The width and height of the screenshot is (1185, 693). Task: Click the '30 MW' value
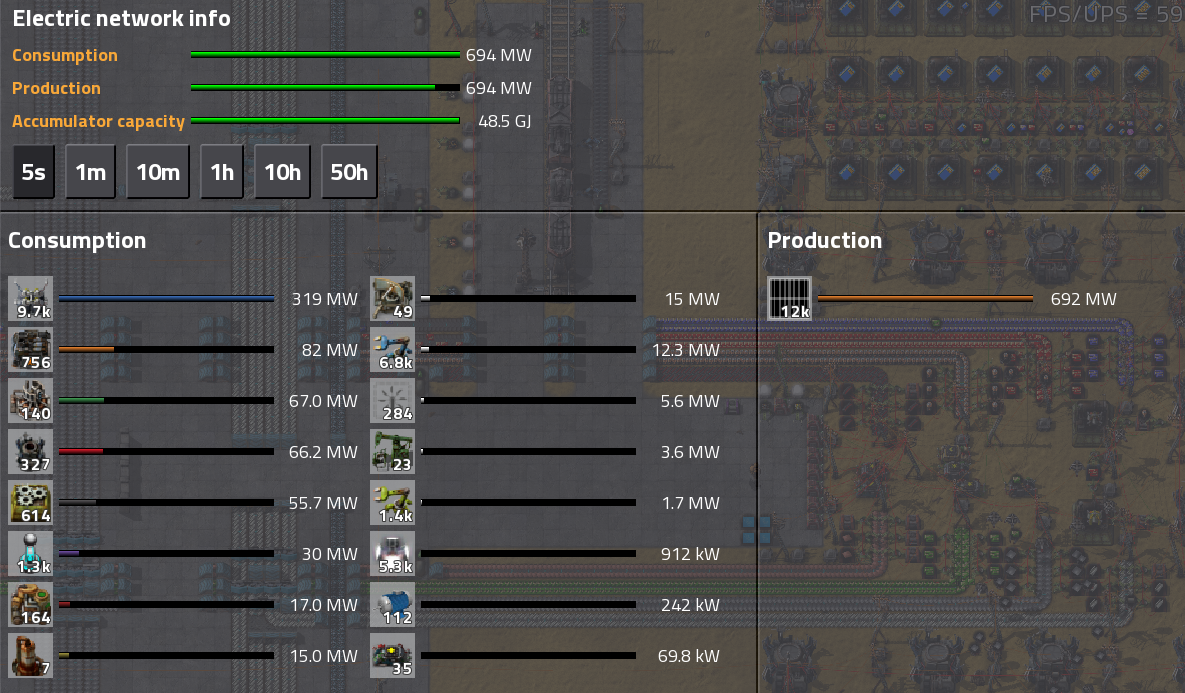tap(330, 554)
